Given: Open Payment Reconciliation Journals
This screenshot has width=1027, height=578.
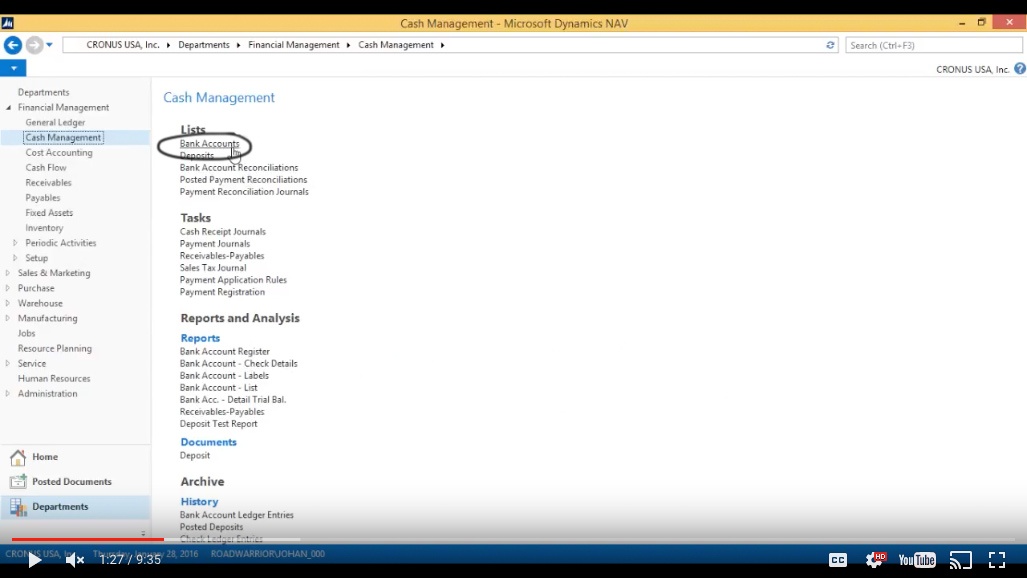Looking at the screenshot, I should click(244, 192).
